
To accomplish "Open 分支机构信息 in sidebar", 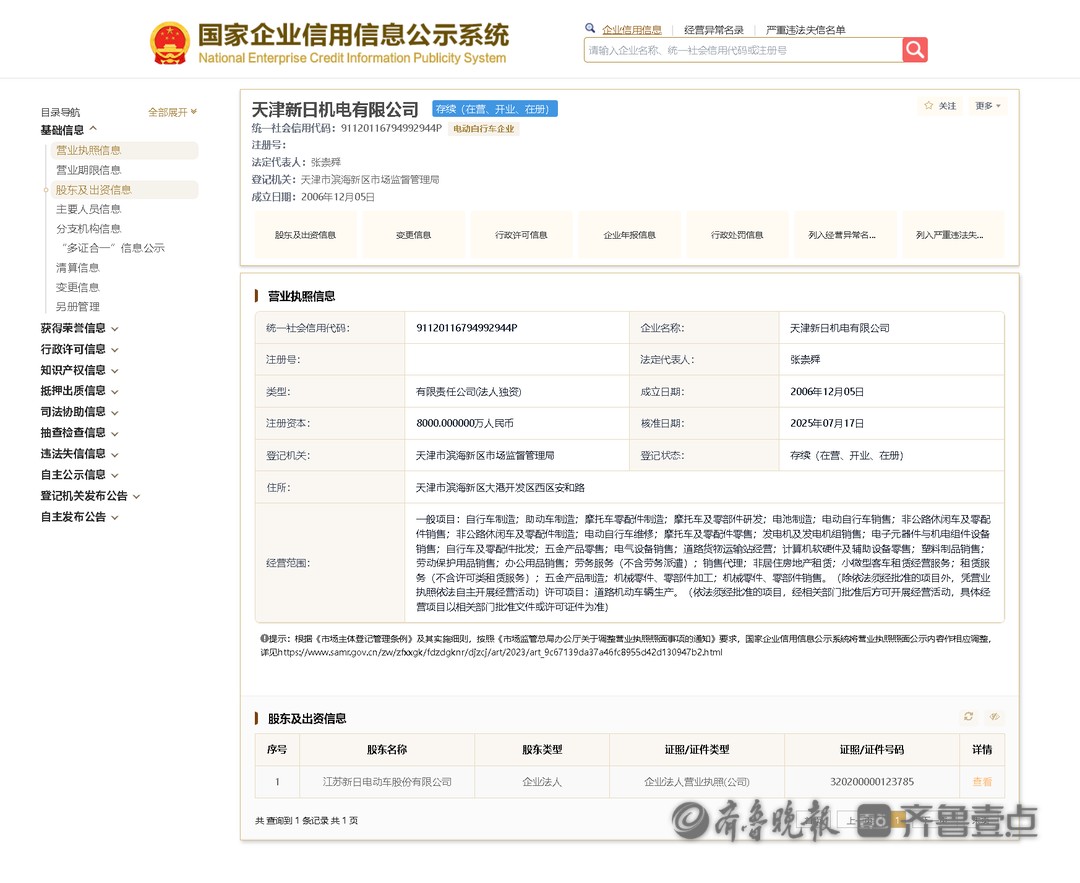I will [88, 228].
